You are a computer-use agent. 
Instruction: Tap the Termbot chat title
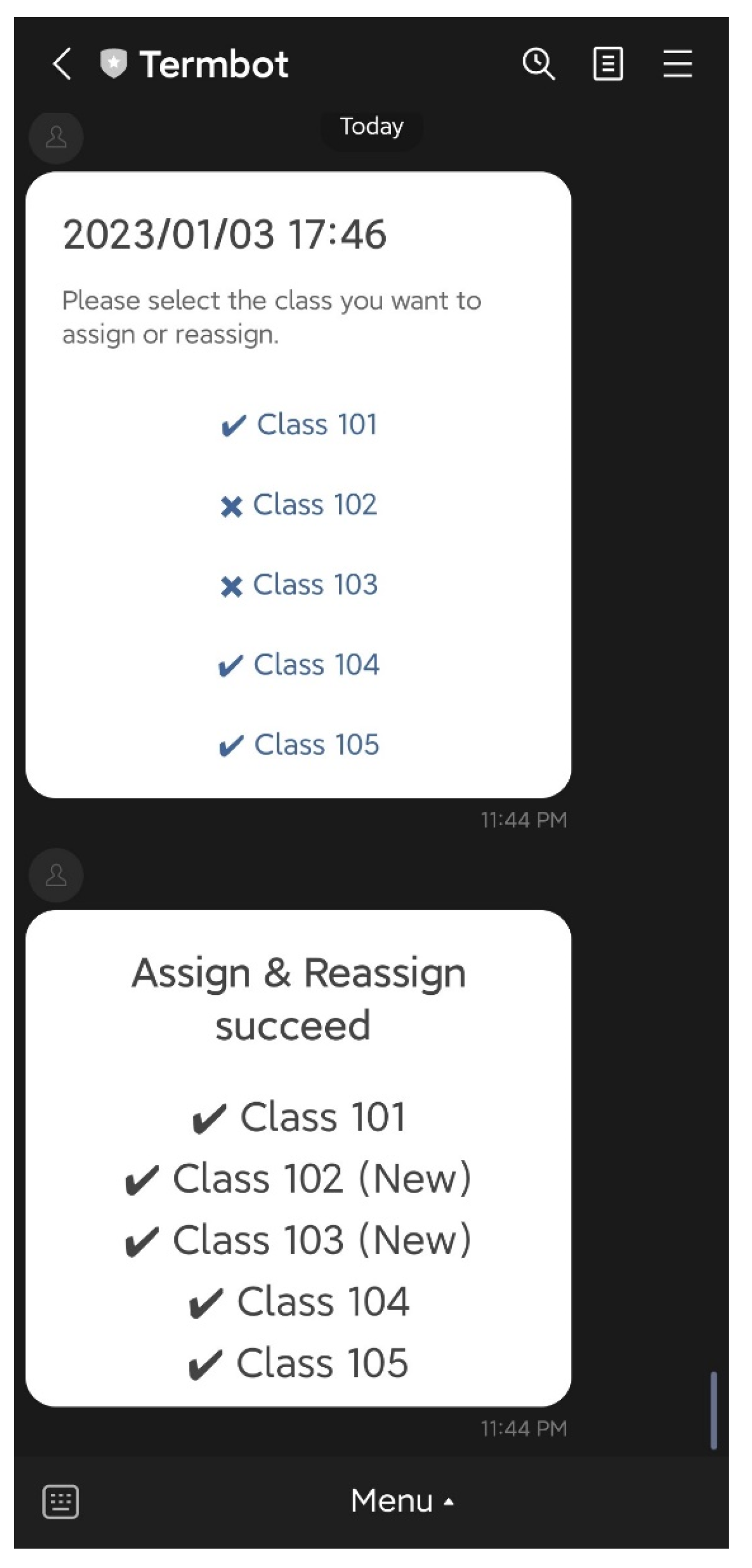click(214, 65)
